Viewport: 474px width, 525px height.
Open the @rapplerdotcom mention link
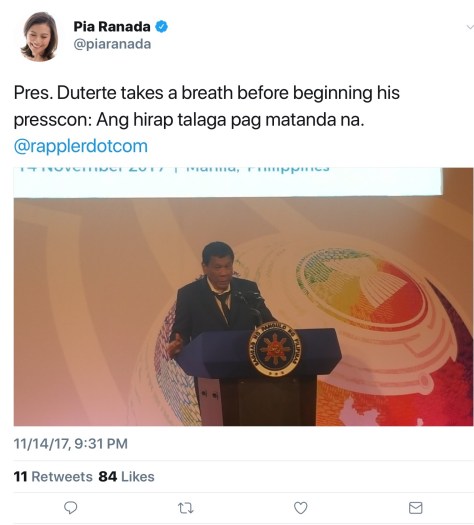[81, 146]
